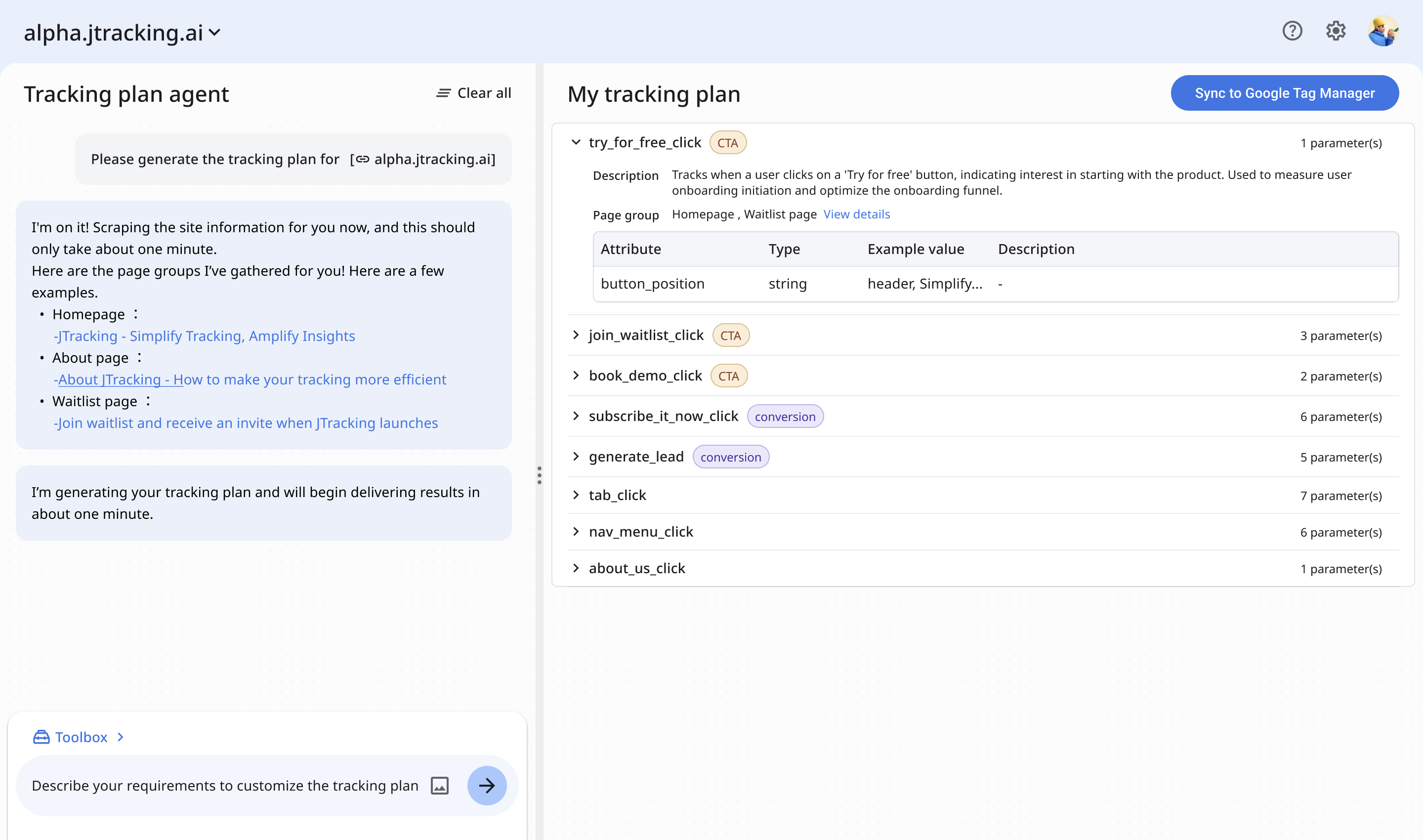This screenshot has width=1423, height=840.
Task: Click the conversion tag on subscribe_it_now_click
Action: coord(785,417)
